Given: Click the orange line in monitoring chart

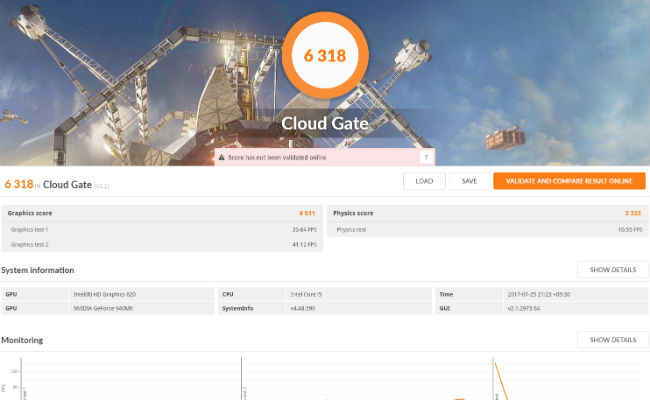Looking at the screenshot, I should 502,381.
